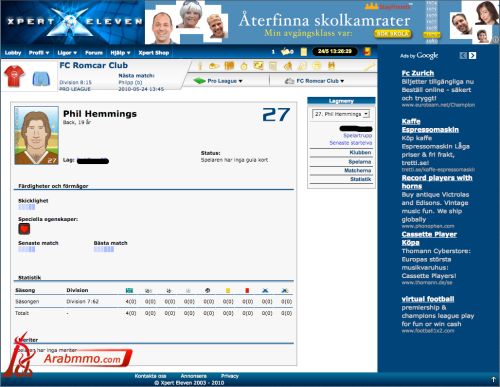Click the Senaste match rating bar

[x=27, y=249]
